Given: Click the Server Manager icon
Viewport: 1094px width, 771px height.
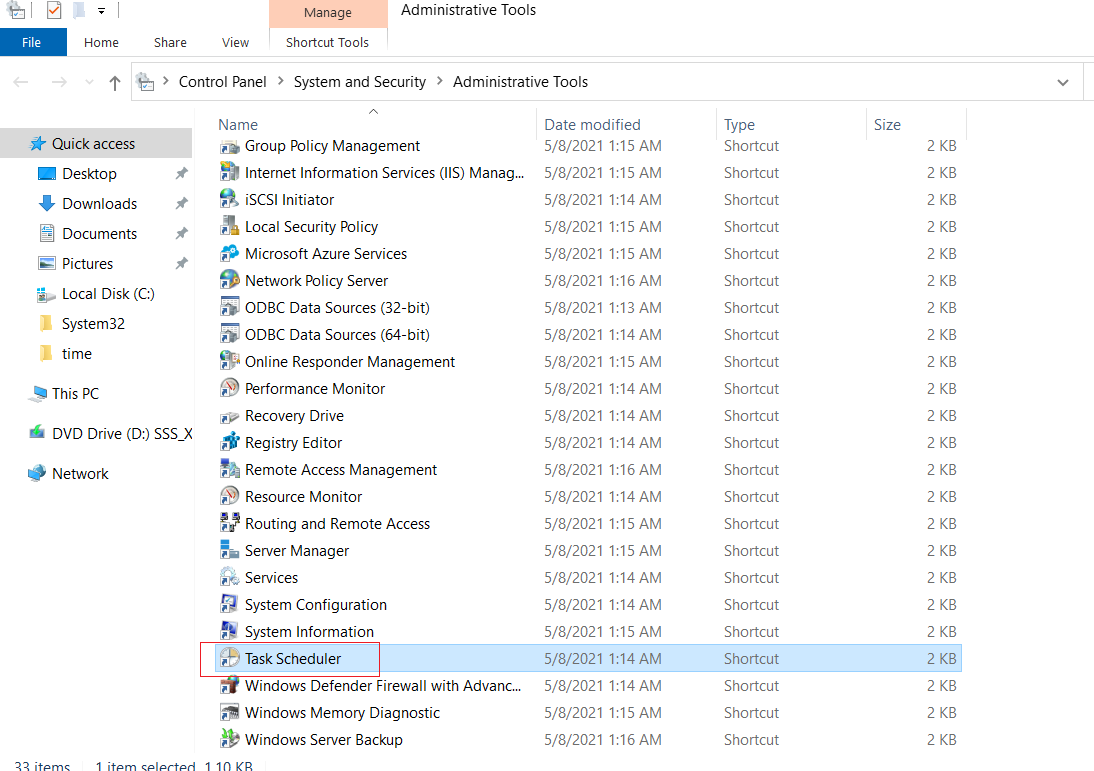Looking at the screenshot, I should 230,550.
